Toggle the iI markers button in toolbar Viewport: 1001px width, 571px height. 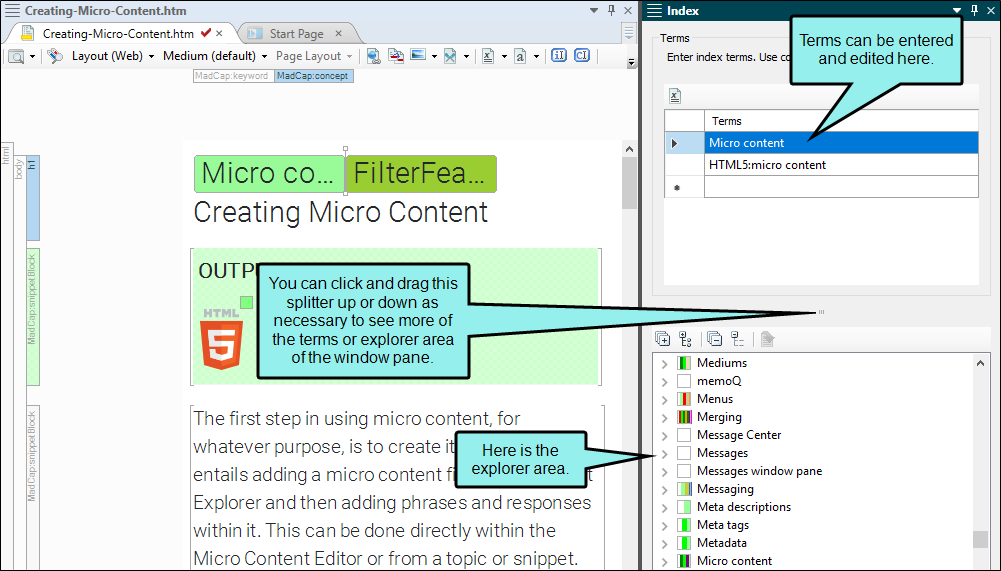559,56
